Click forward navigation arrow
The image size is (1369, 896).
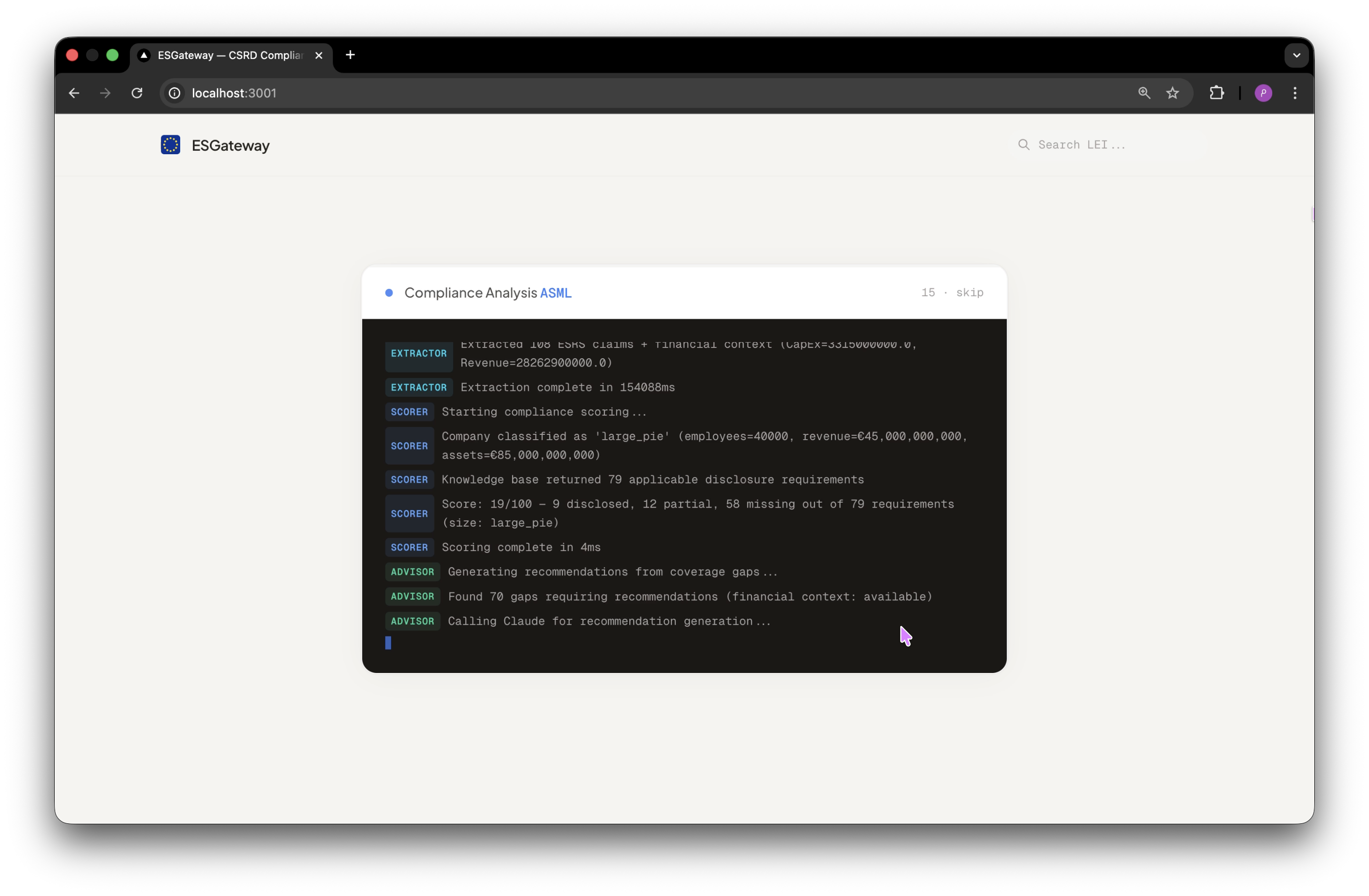coord(105,93)
